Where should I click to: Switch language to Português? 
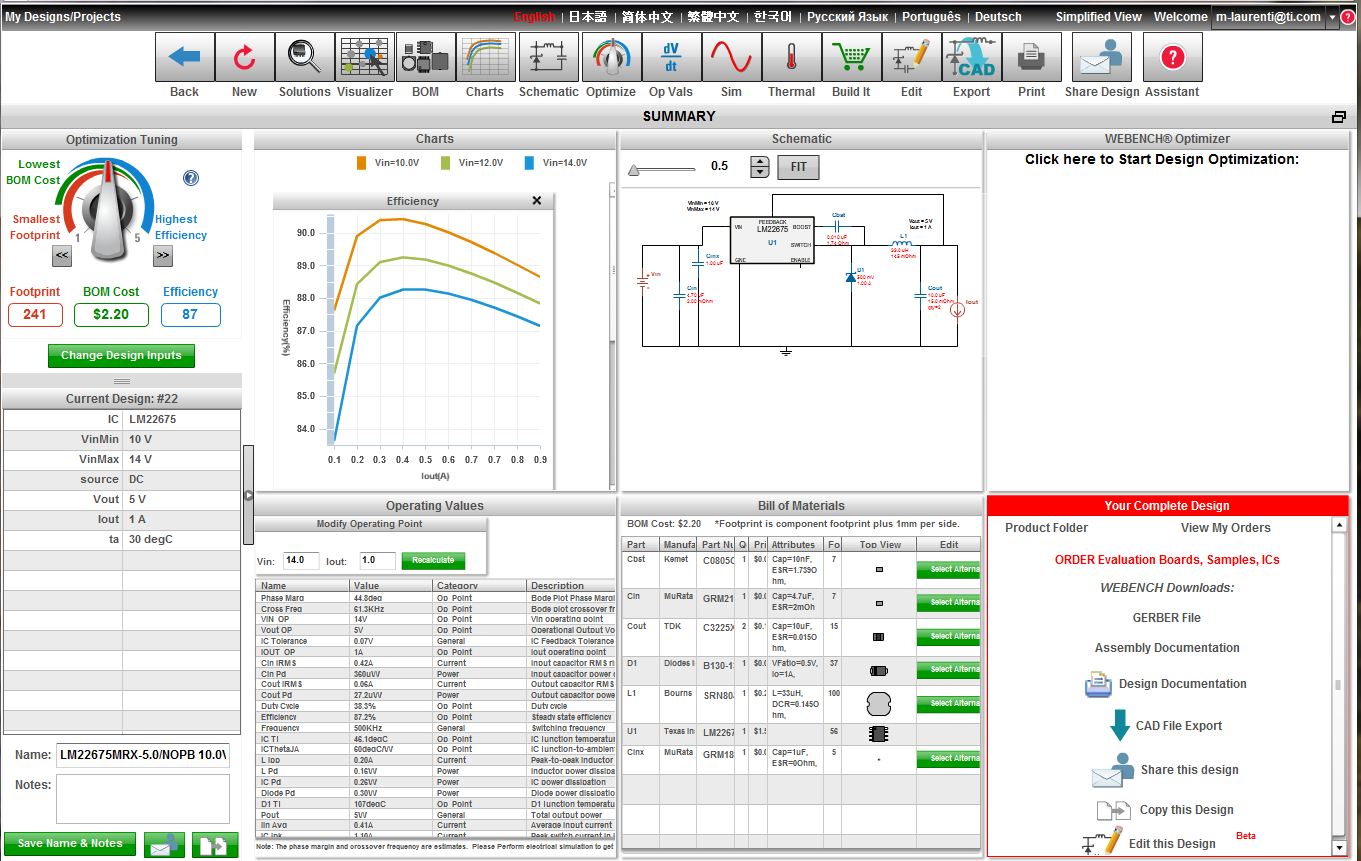931,17
